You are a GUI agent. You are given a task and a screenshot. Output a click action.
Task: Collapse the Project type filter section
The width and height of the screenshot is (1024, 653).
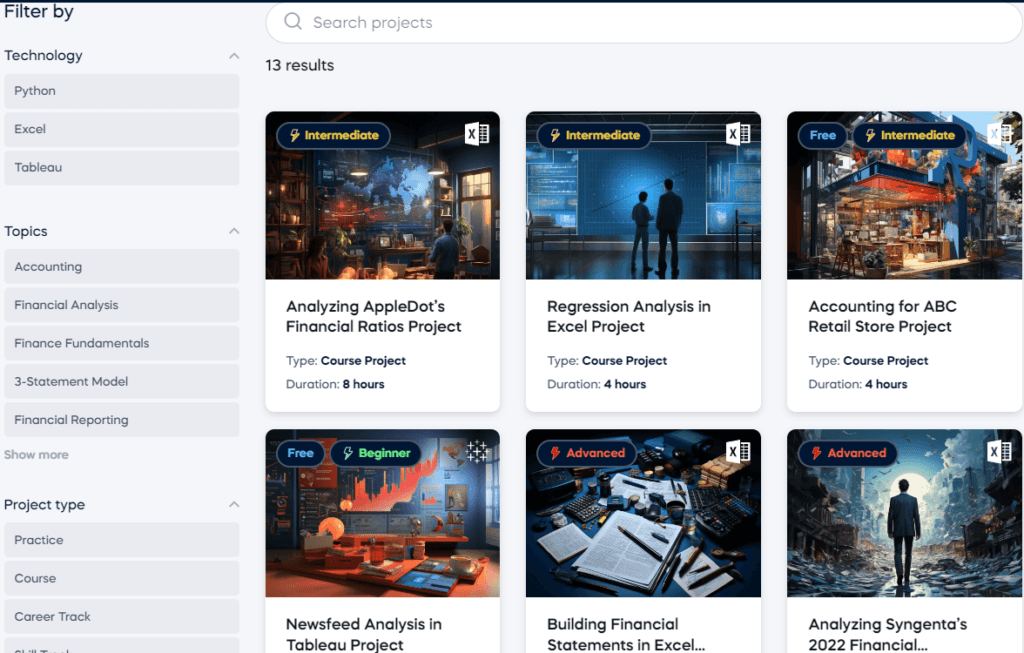coord(234,504)
